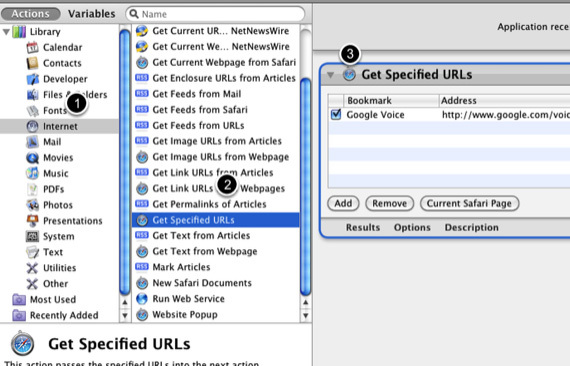Click the Recently Added folder icon

pyautogui.click(x=19, y=315)
